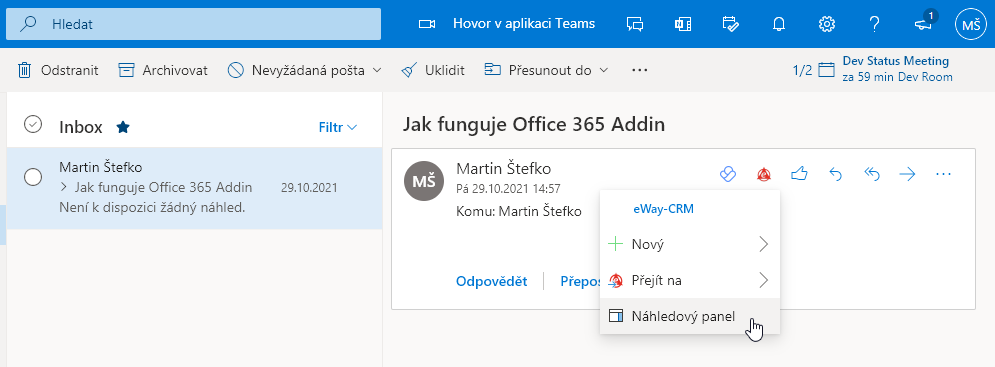Open the Settings gear
The width and height of the screenshot is (995, 367).
826,24
